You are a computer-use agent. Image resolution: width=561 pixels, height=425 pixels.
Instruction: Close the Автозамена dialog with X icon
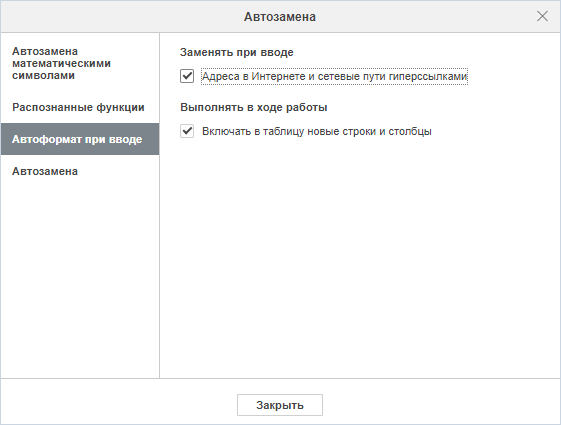pyautogui.click(x=542, y=16)
